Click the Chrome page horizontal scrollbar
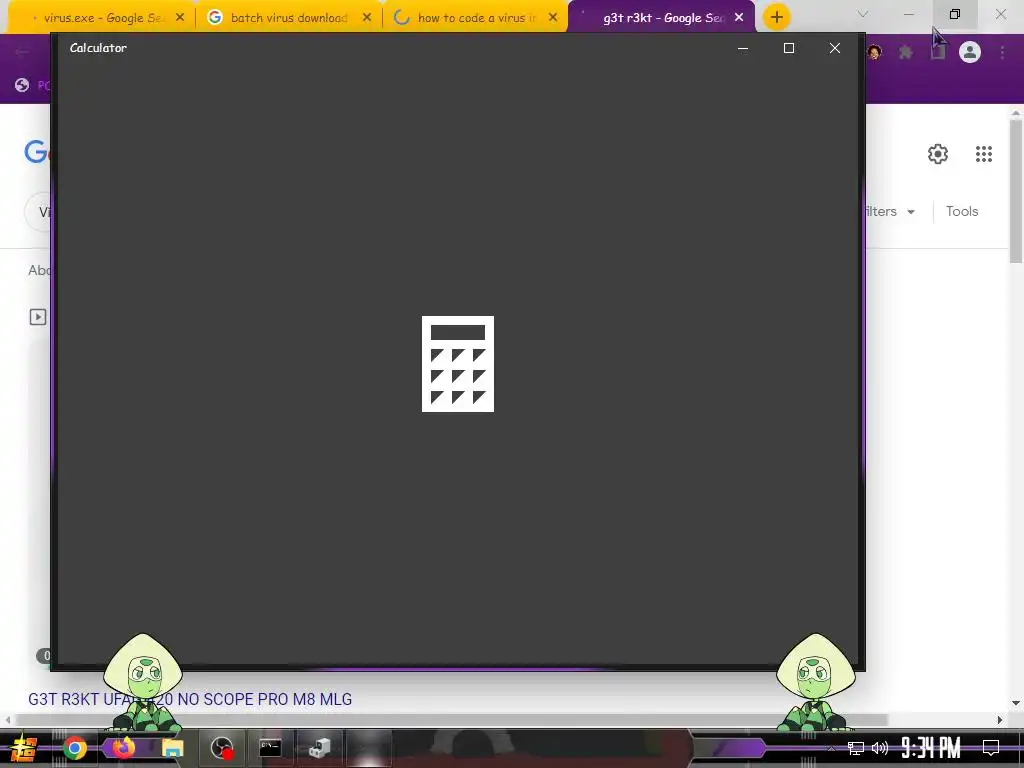Image resolution: width=1024 pixels, height=768 pixels. coord(452,720)
